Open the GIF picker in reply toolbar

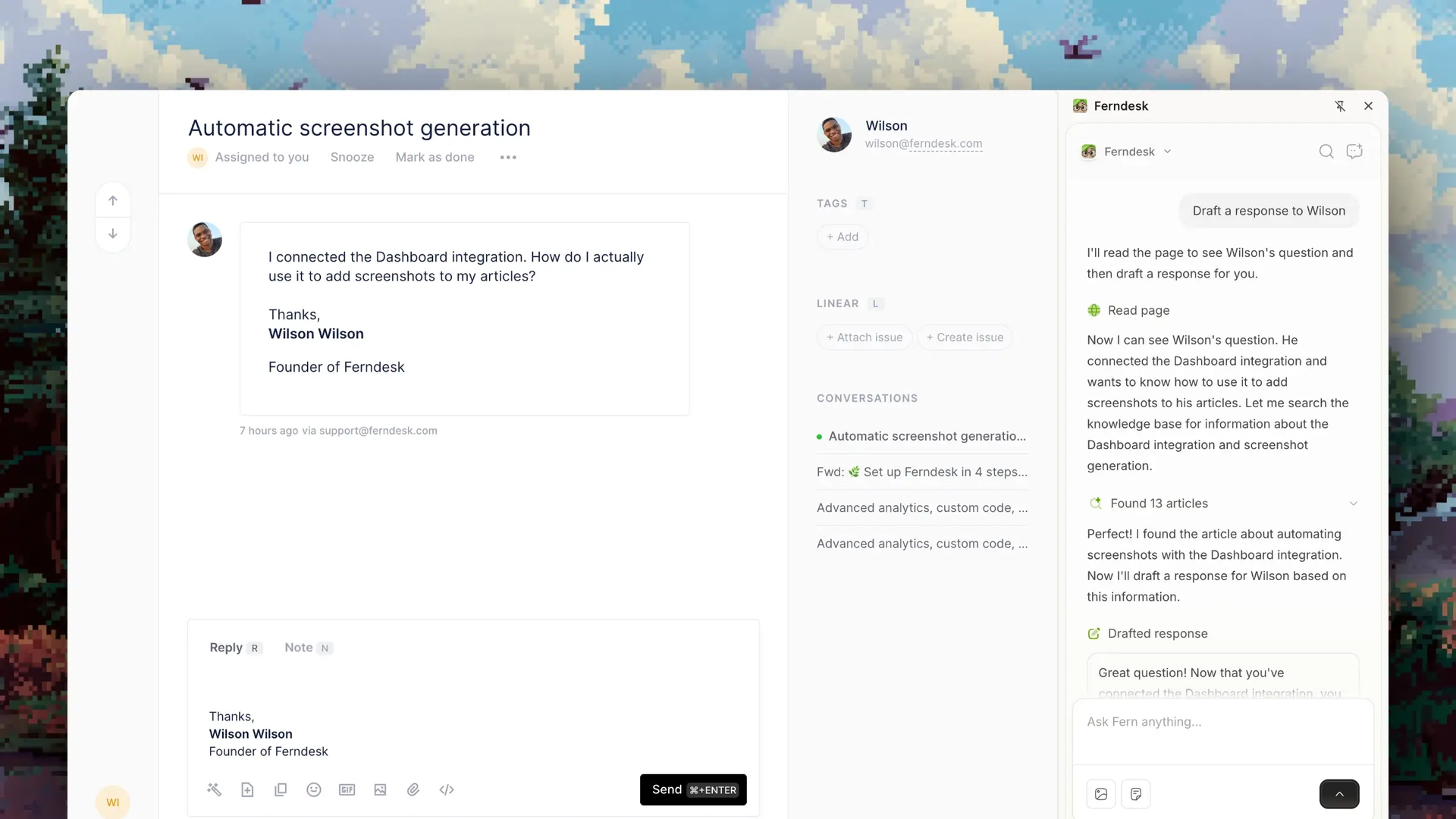[x=347, y=789]
